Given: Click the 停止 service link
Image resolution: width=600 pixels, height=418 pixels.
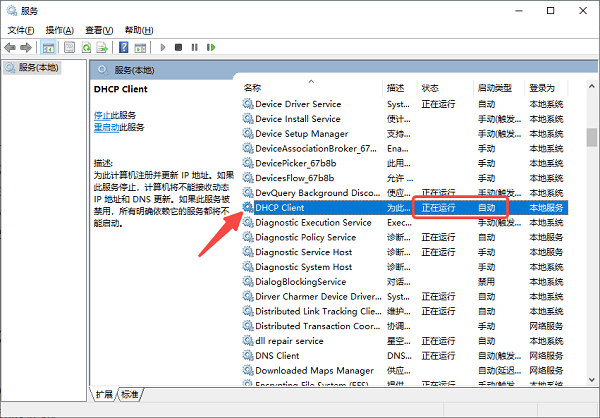Looking at the screenshot, I should [x=102, y=115].
